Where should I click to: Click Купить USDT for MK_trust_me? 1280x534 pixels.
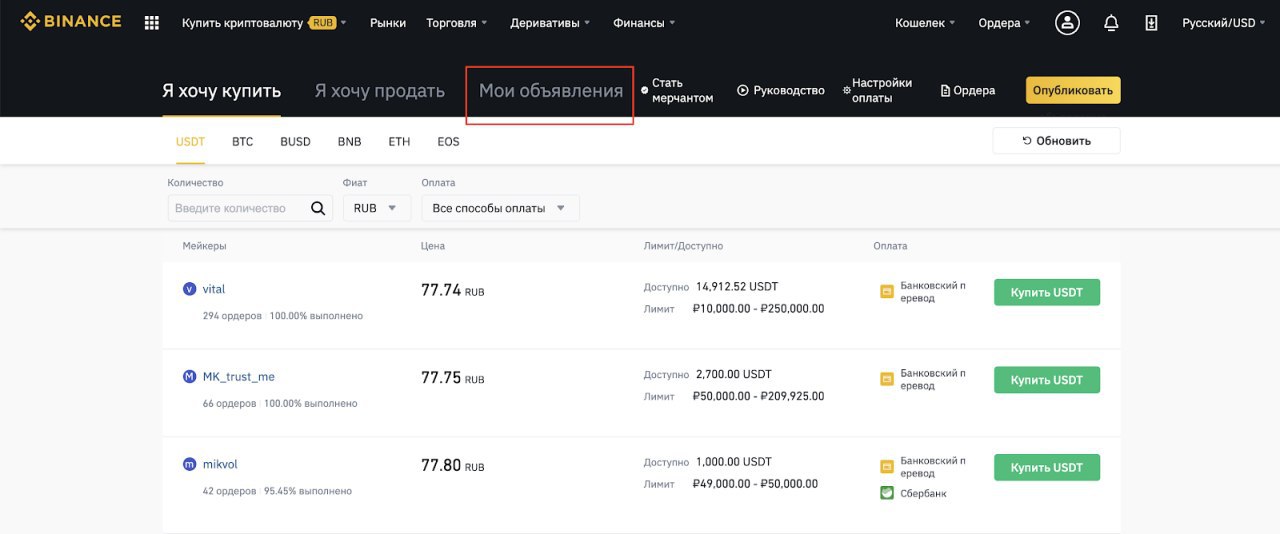tap(1047, 380)
